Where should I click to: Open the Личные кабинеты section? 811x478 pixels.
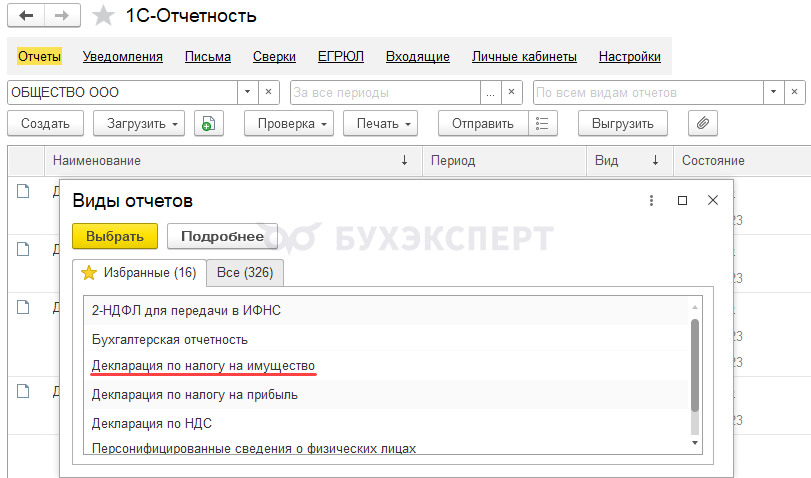pos(524,56)
